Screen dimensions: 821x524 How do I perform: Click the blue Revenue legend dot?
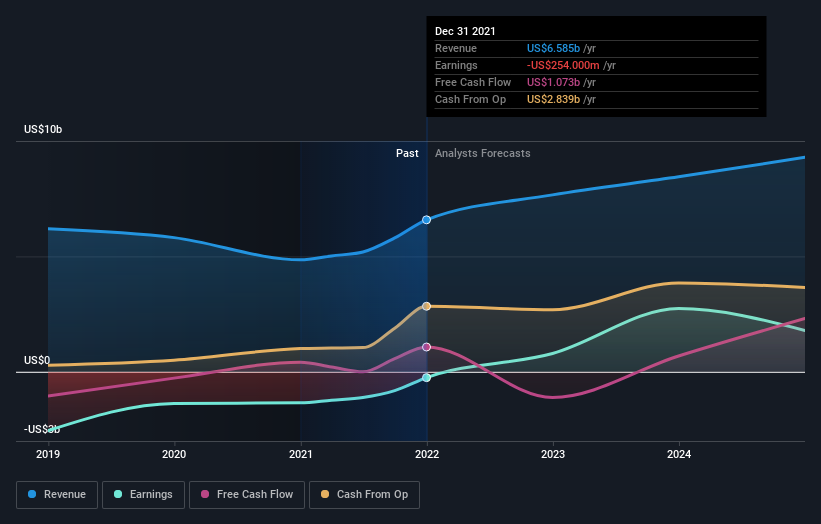point(32,494)
